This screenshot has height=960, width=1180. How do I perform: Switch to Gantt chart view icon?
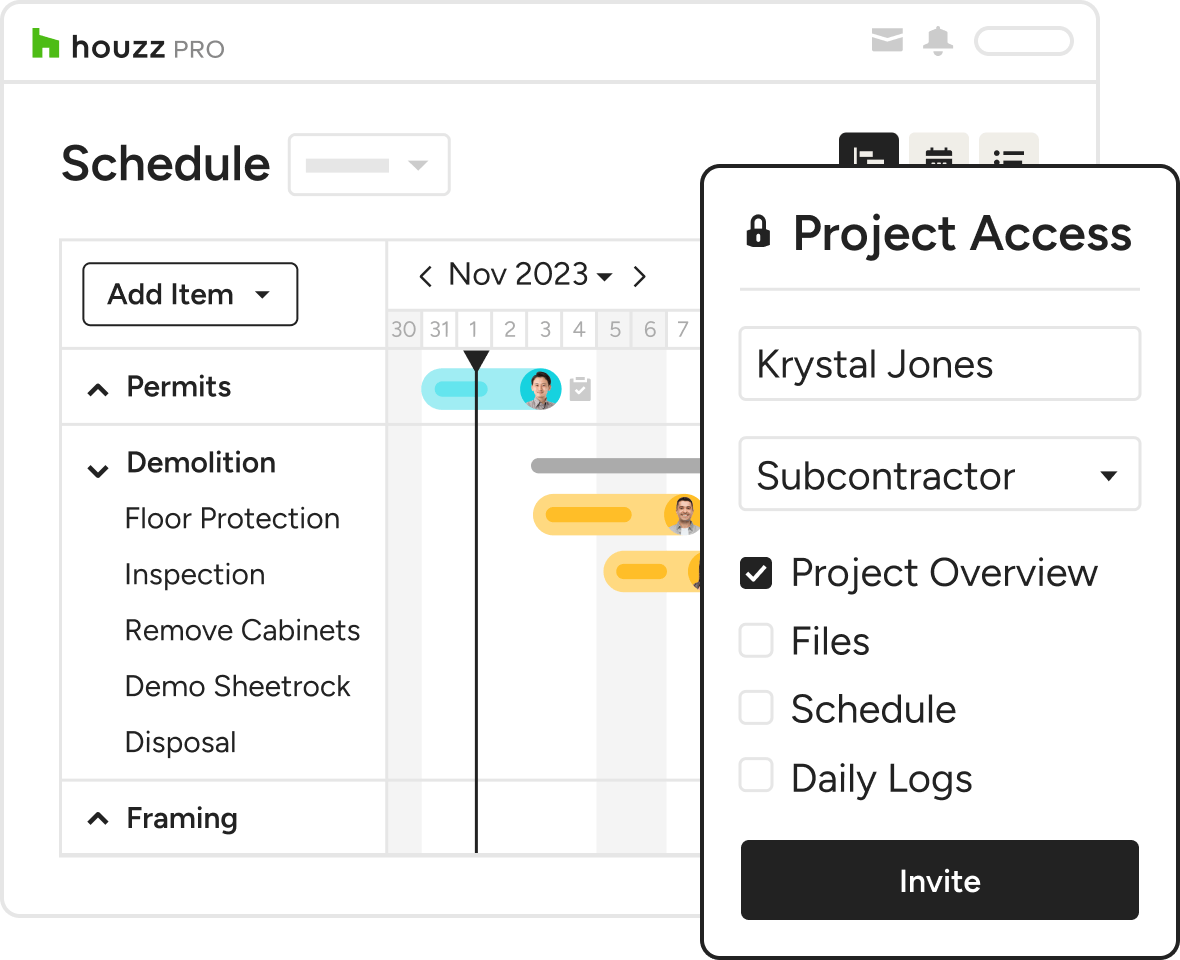pos(868,151)
